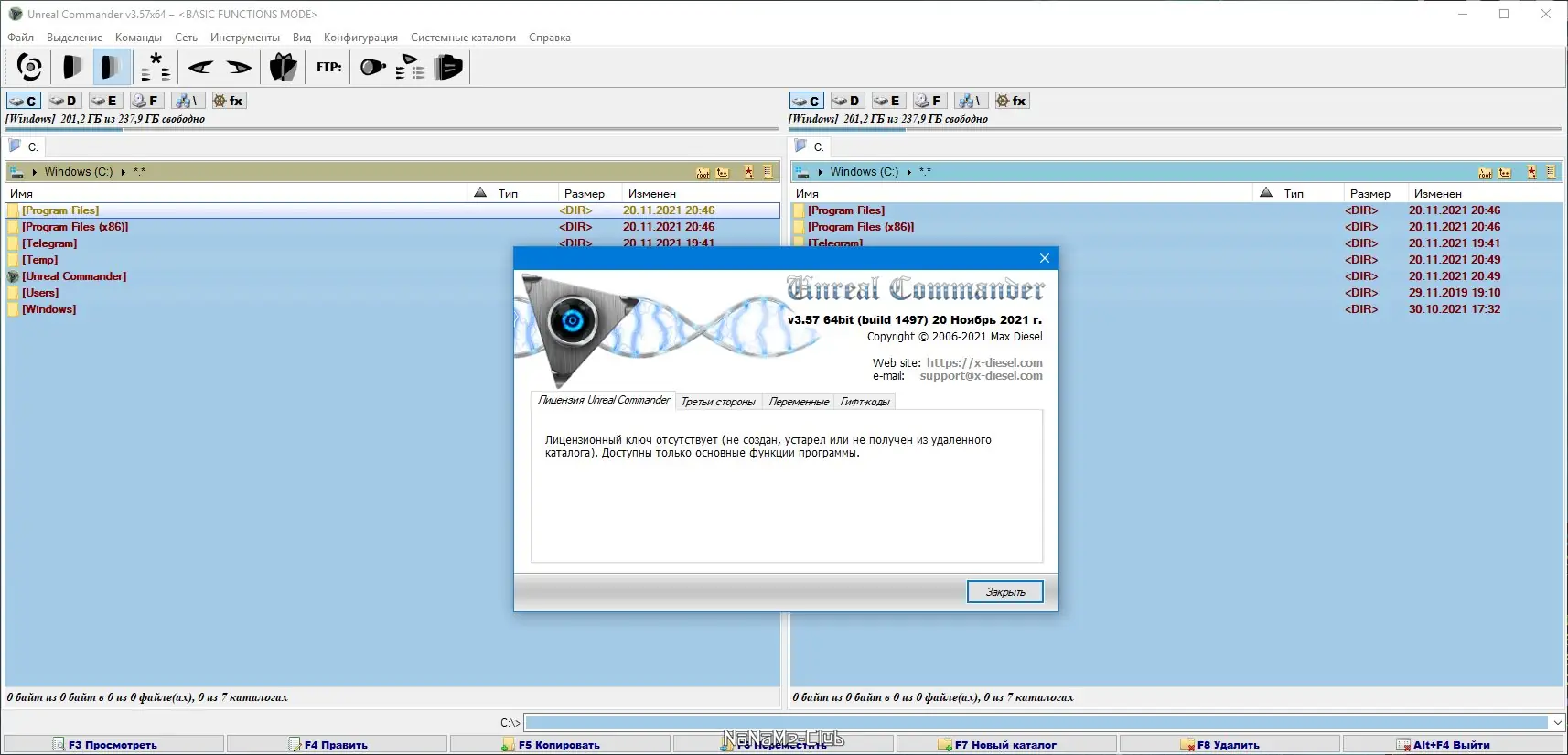Go to root directory in left panel
The height and width of the screenshot is (755, 1568).
tap(703, 172)
